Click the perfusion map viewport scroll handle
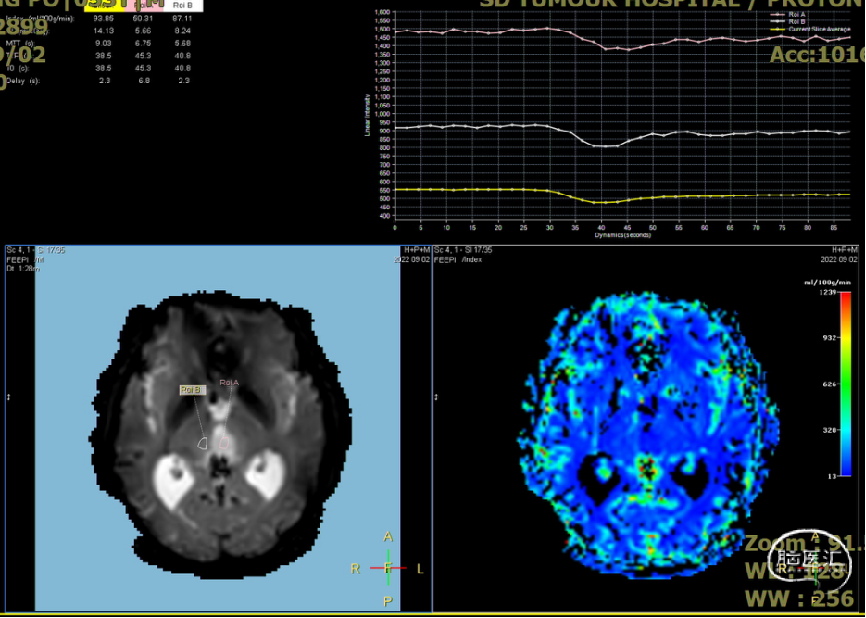Viewport: 866px width, 618px height. tap(436, 397)
